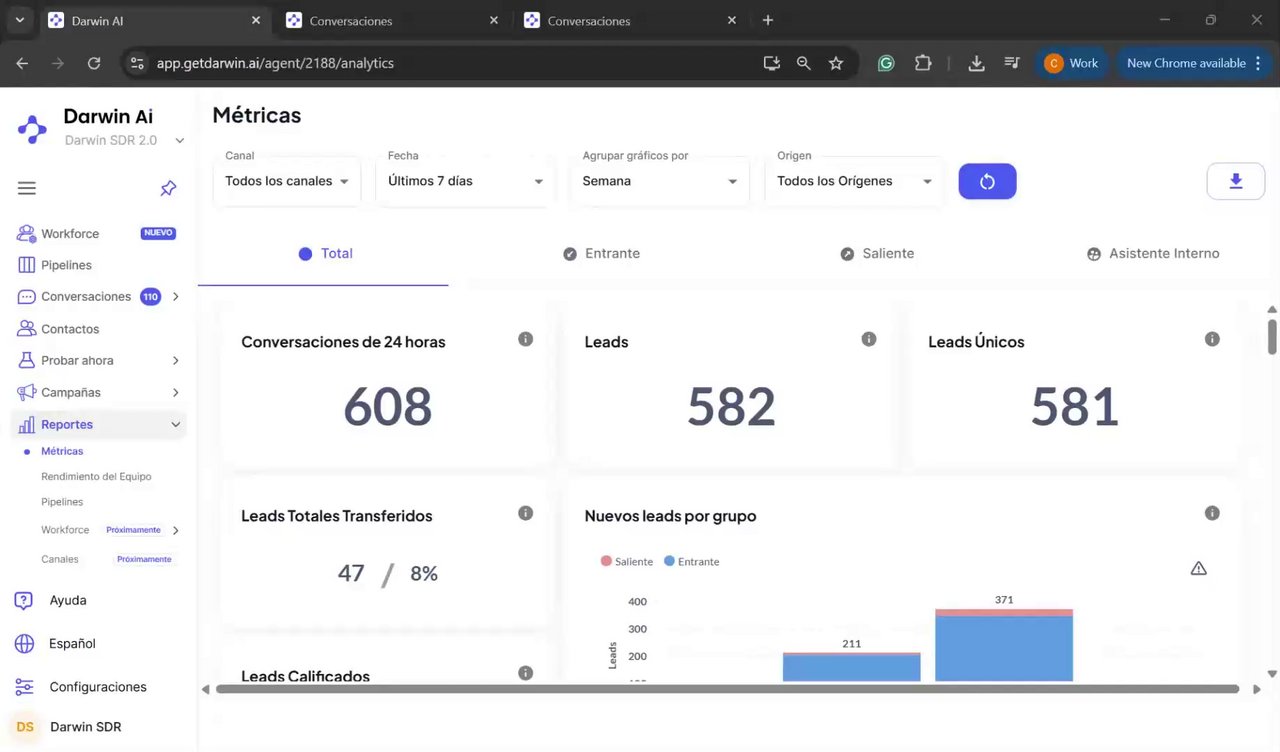The image size is (1280, 752).
Task: Go to Contactos in the sidebar
Action: pos(70,329)
